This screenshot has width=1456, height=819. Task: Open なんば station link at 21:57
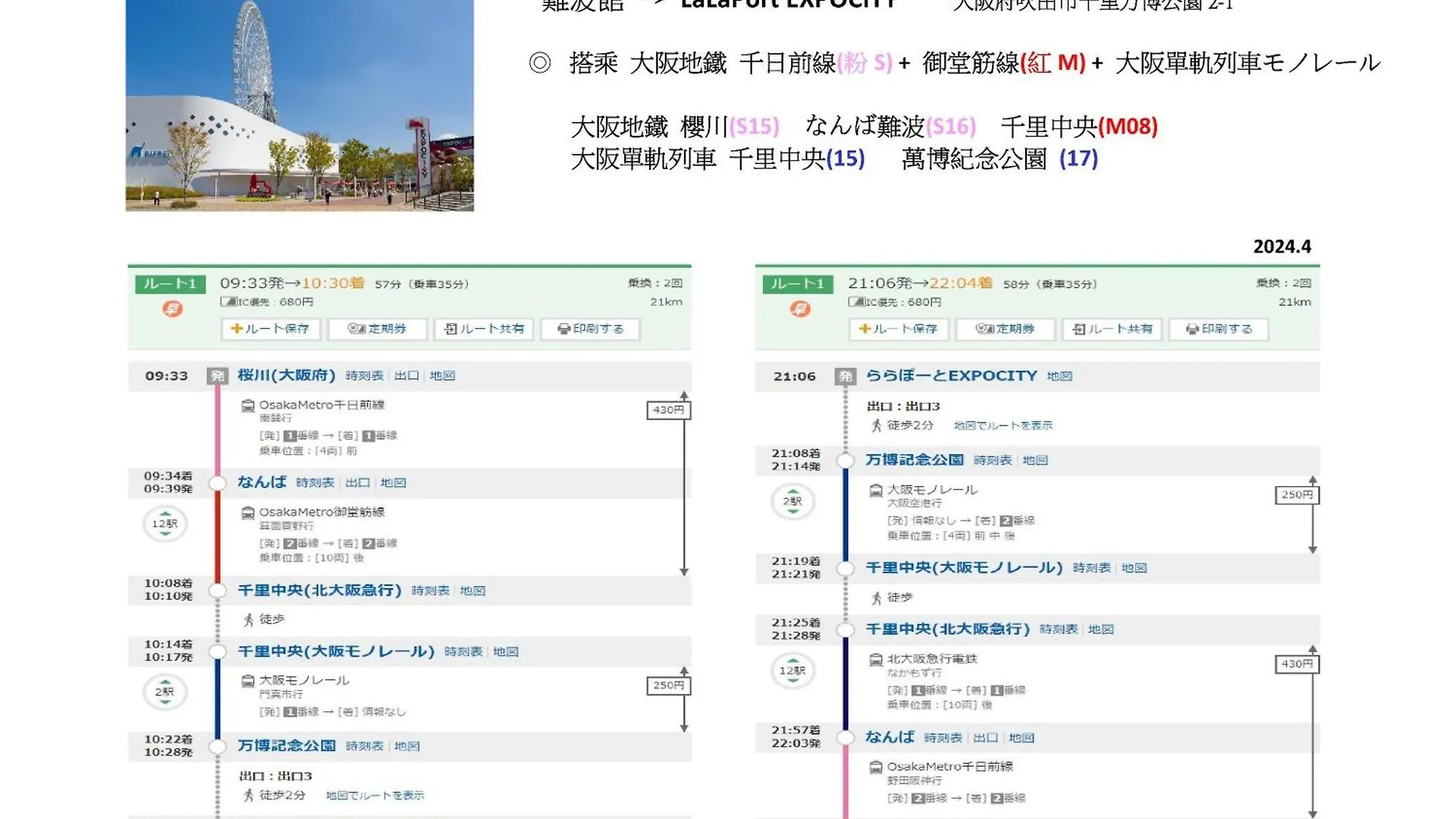coord(890,737)
